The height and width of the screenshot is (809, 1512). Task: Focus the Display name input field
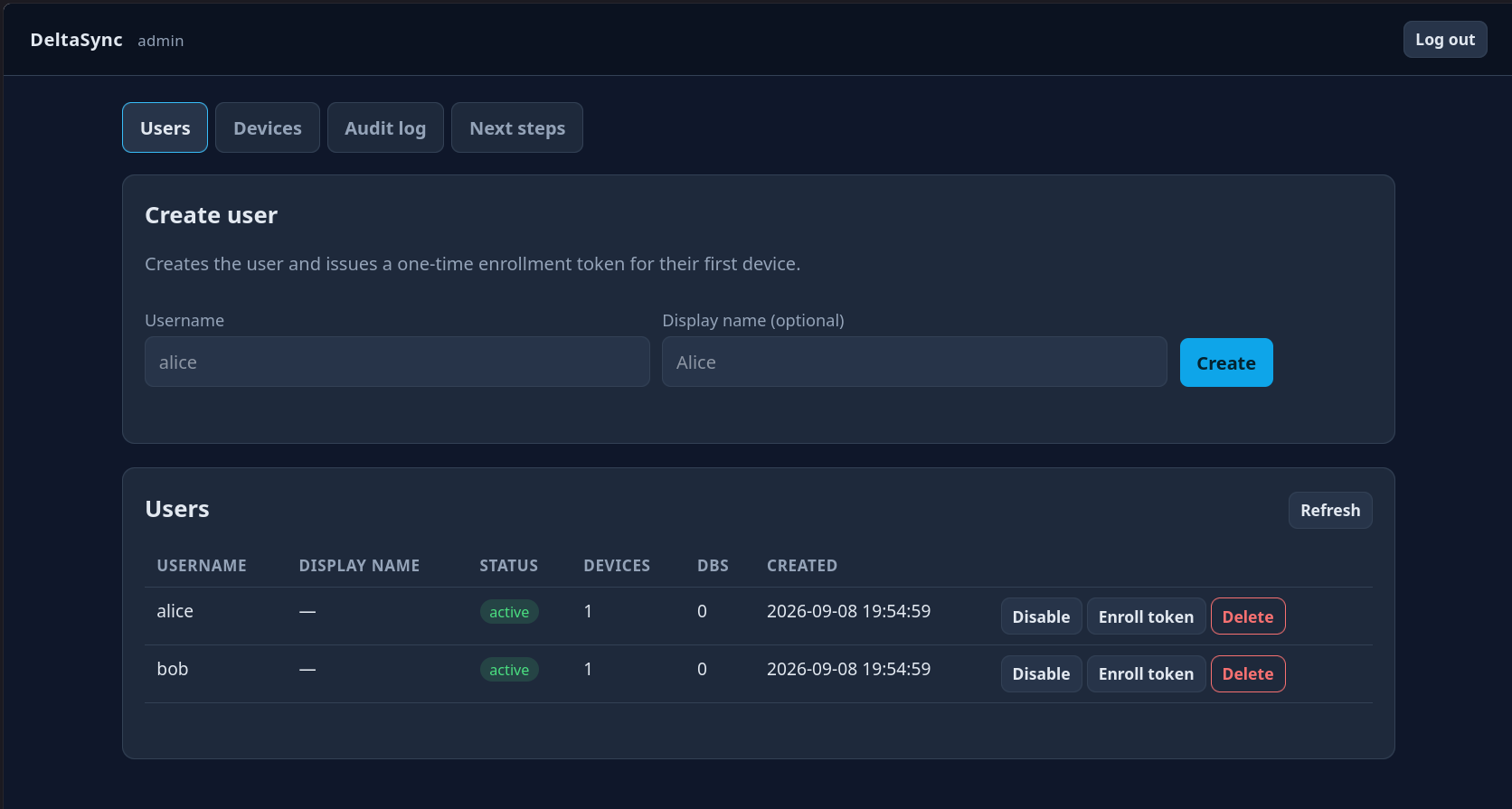click(x=914, y=362)
